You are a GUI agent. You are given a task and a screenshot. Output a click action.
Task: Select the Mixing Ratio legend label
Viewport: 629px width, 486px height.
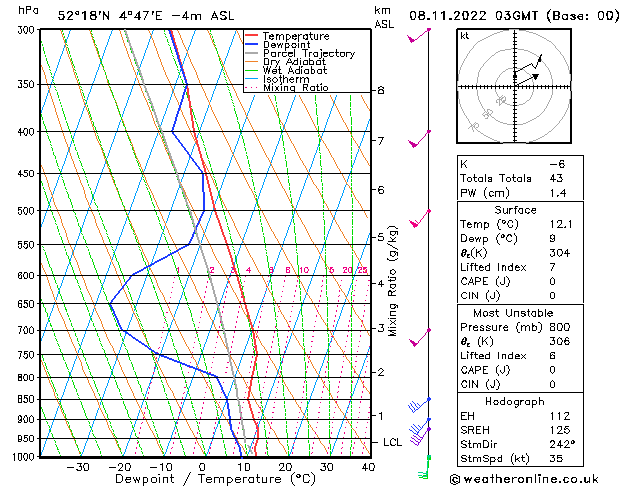pyautogui.click(x=296, y=87)
